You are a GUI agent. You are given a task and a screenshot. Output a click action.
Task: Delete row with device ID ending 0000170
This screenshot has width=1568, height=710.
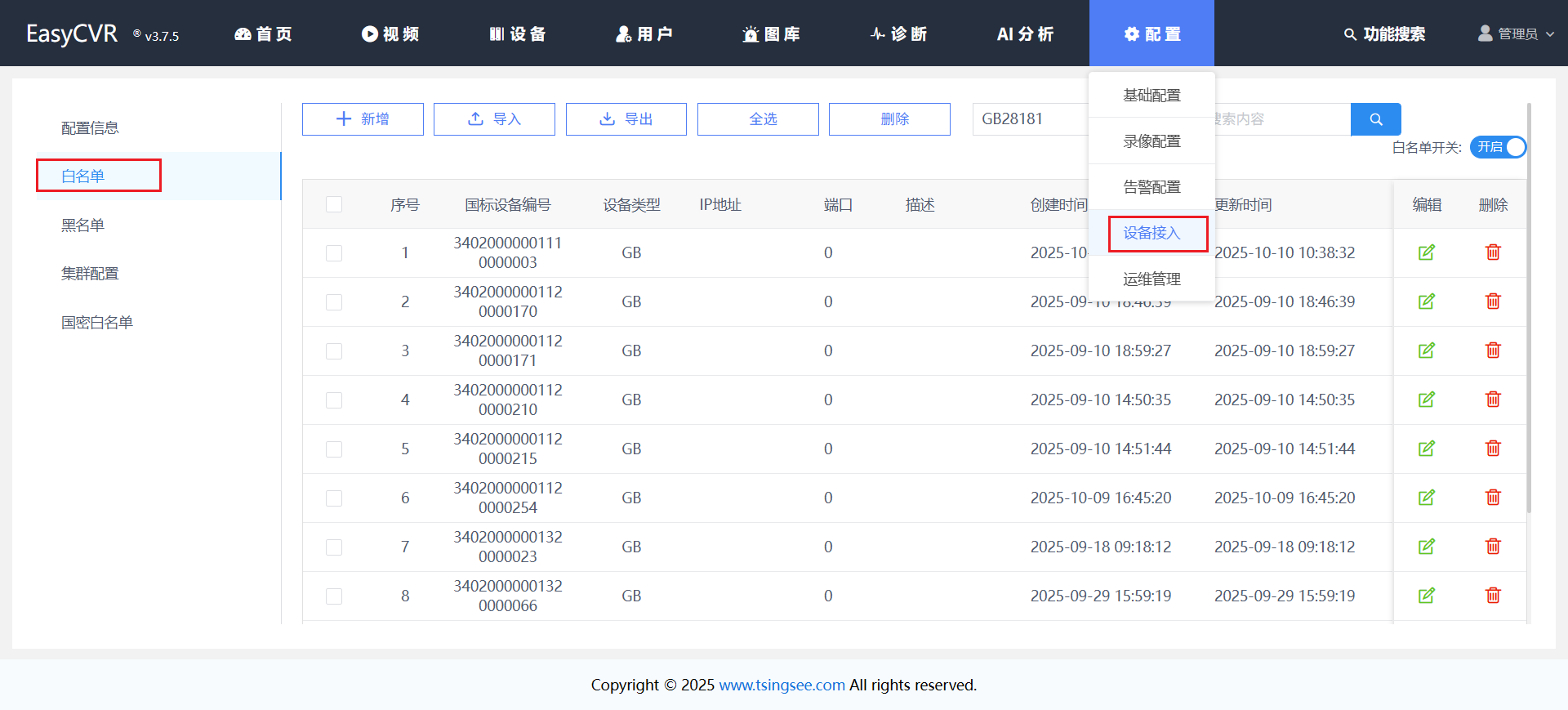point(1493,301)
